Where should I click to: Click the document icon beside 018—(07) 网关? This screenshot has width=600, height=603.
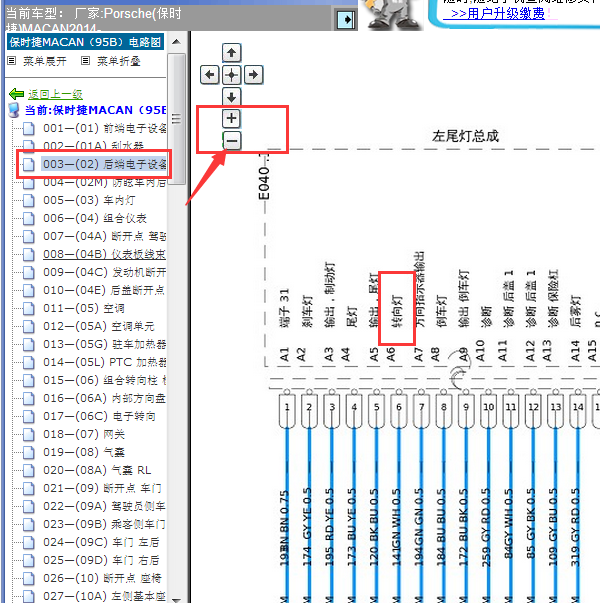tap(28, 435)
